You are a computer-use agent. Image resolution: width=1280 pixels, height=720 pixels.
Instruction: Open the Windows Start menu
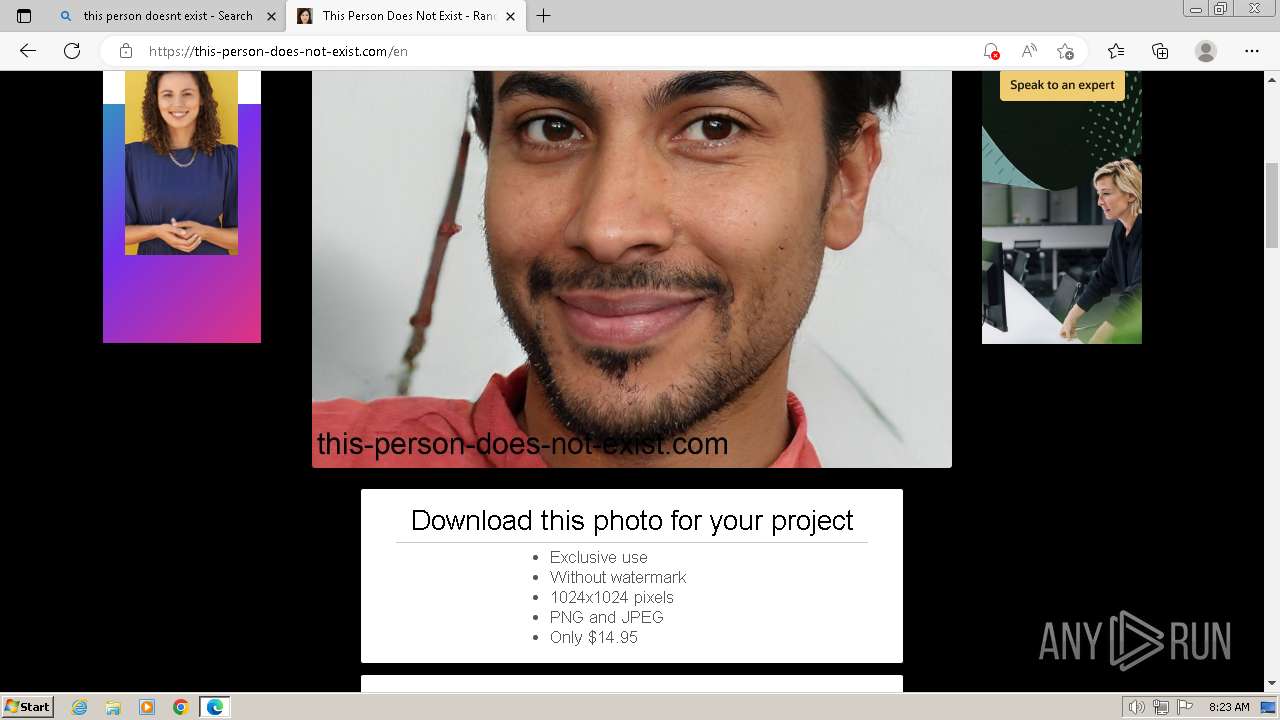coord(28,706)
